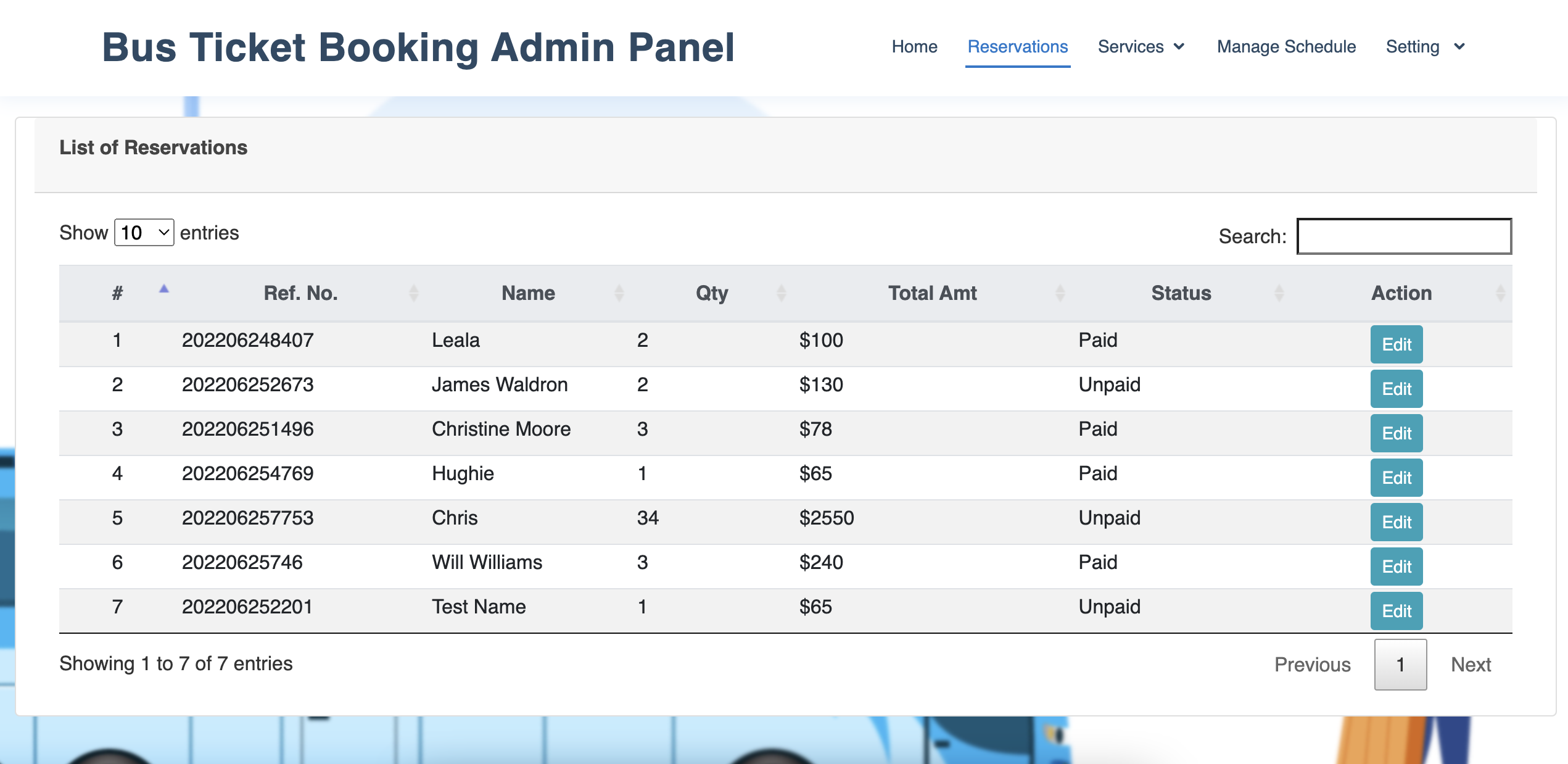The image size is (1568, 764).
Task: Edit Will Williams' reservation
Action: [x=1397, y=567]
